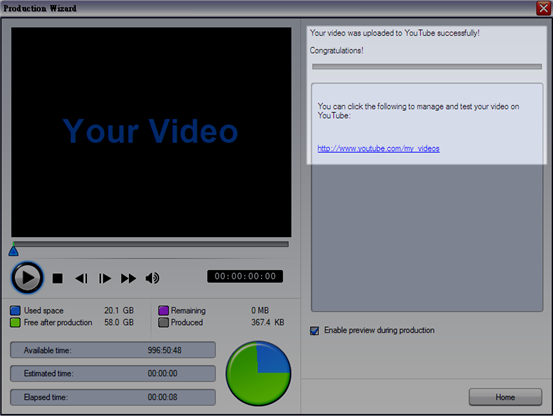Click the Congratulations! message
The image size is (553, 416).
click(x=336, y=51)
